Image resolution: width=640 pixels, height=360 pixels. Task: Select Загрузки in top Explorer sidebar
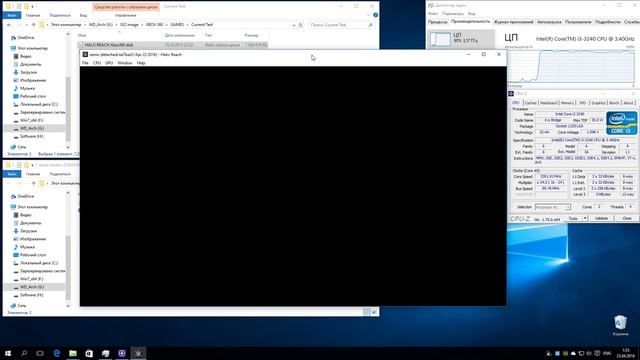28,72
